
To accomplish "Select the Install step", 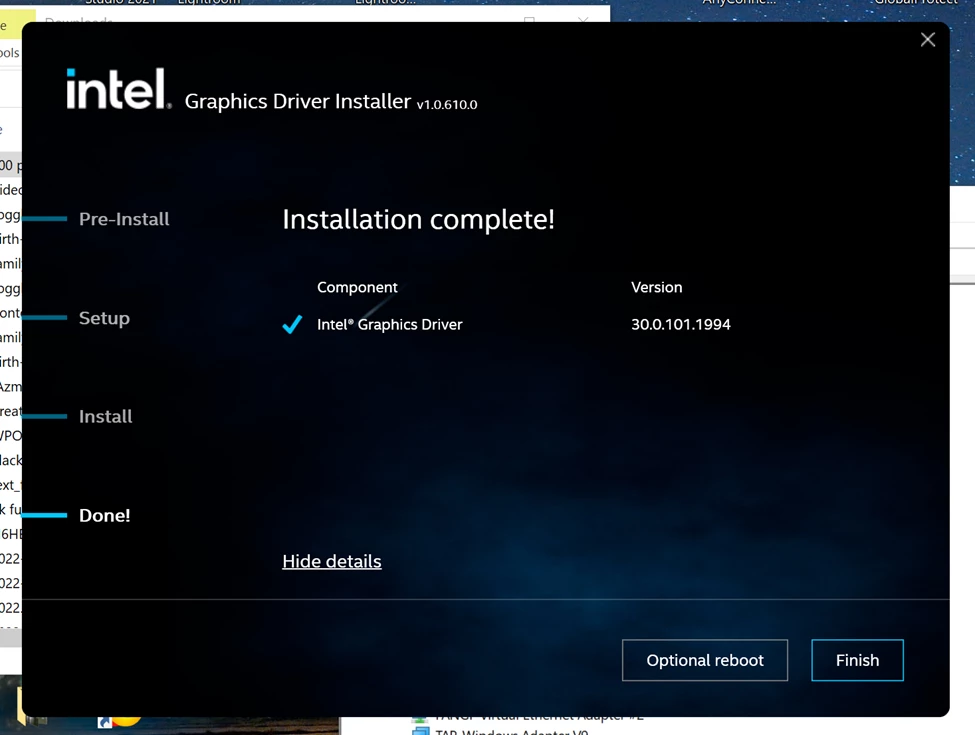I will (x=105, y=416).
